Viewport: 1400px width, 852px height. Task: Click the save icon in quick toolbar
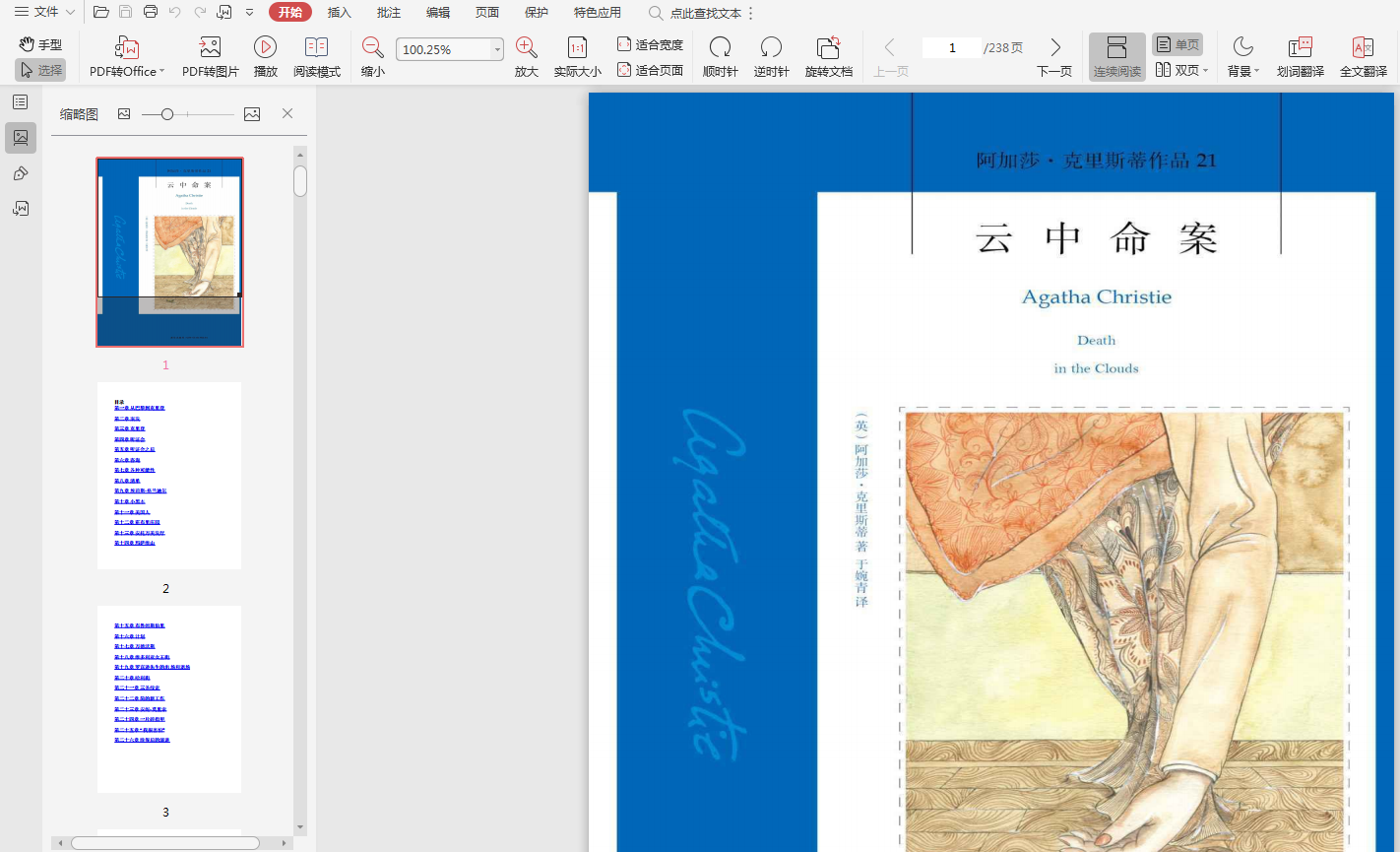[x=126, y=12]
